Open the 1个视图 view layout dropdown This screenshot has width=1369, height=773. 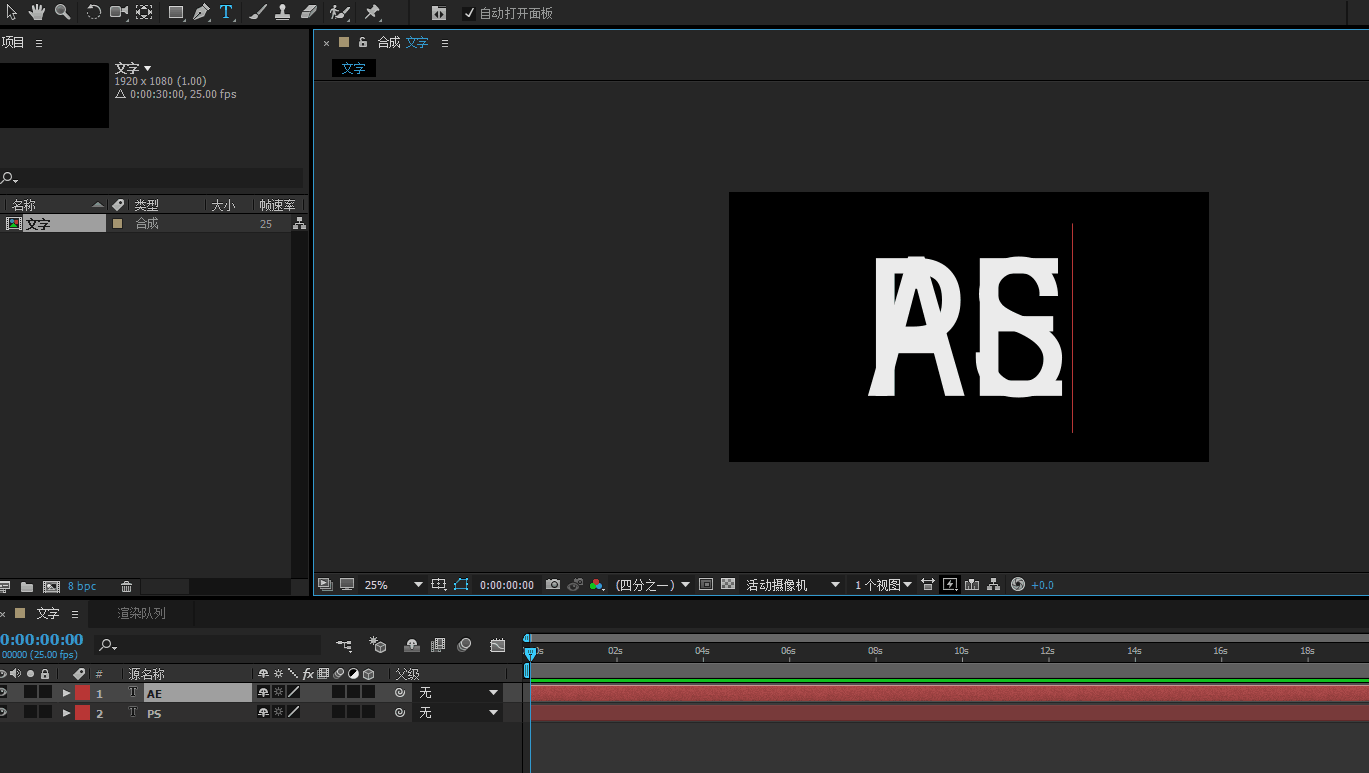coord(883,585)
